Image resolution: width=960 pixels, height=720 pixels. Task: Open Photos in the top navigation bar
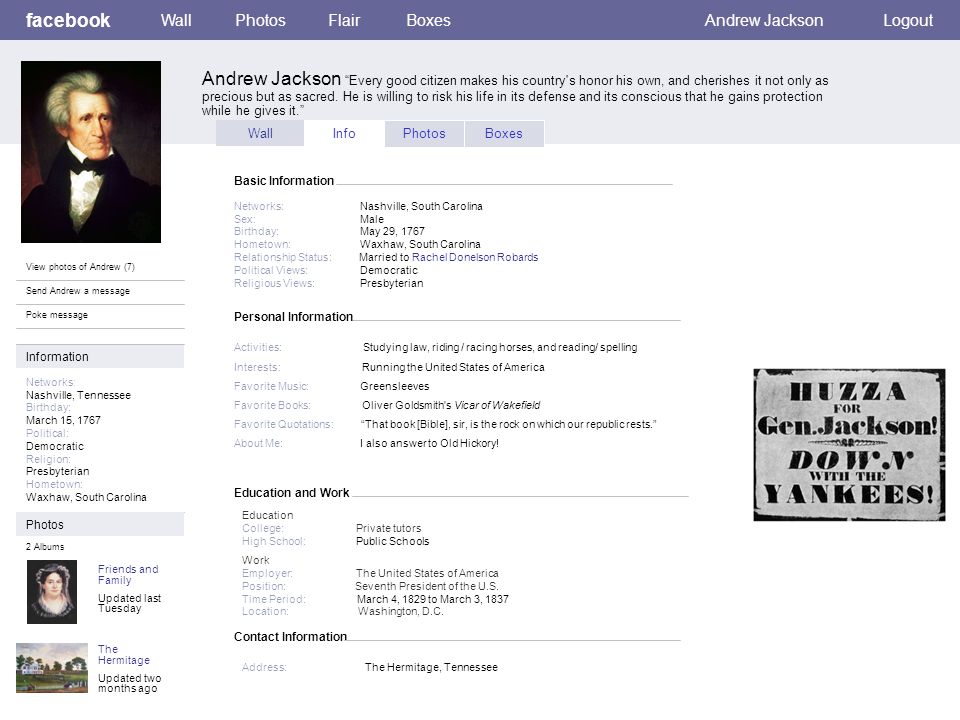260,20
